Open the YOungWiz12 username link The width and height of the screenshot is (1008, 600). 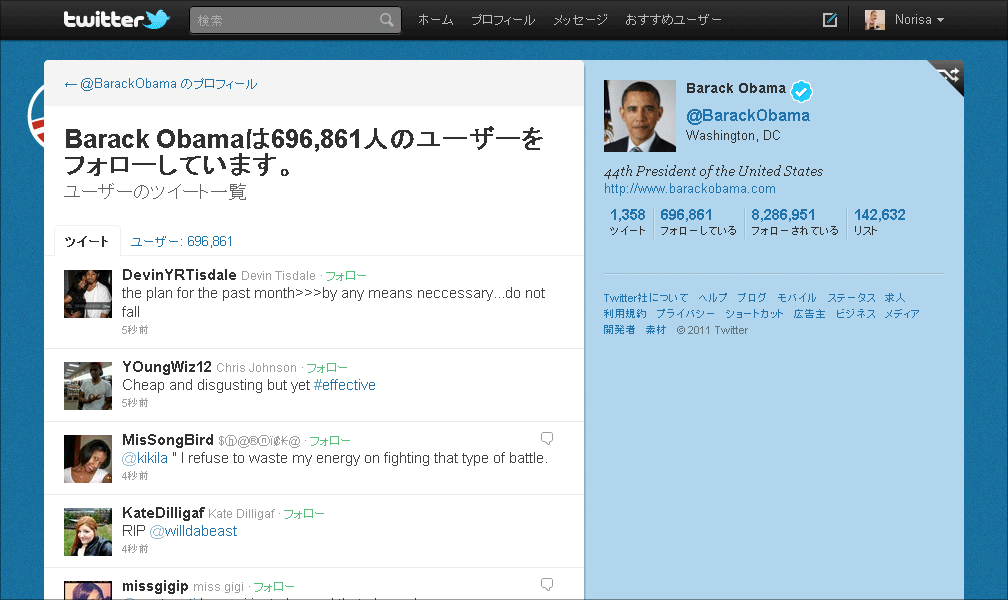[167, 367]
